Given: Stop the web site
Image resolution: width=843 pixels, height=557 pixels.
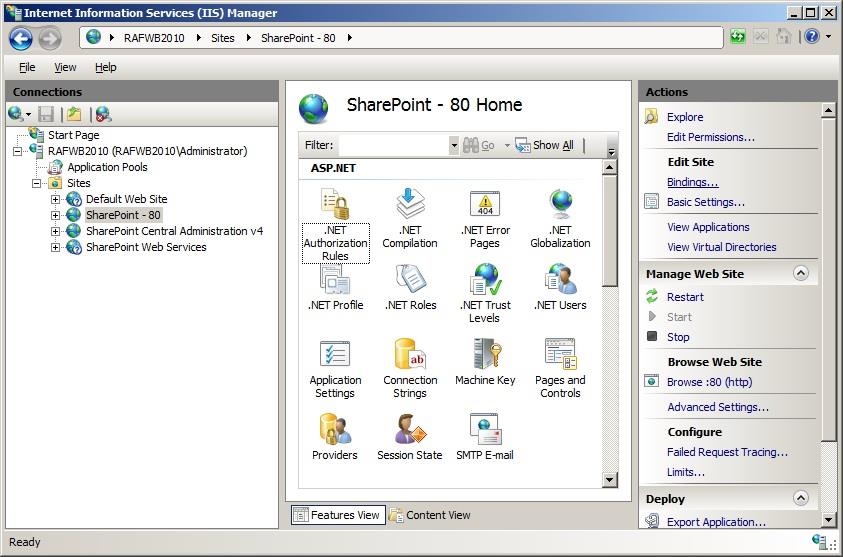Looking at the screenshot, I should tap(678, 337).
